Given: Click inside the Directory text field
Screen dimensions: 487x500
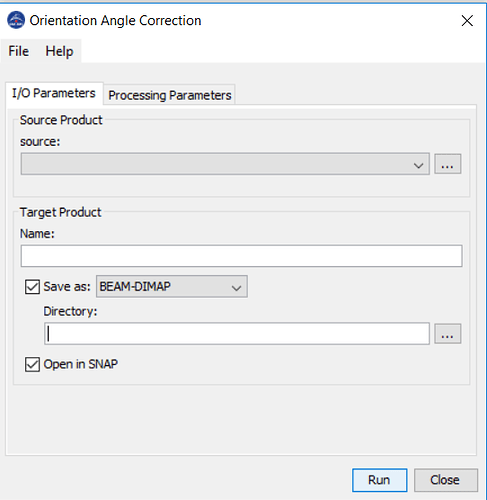Looking at the screenshot, I should click(237, 333).
